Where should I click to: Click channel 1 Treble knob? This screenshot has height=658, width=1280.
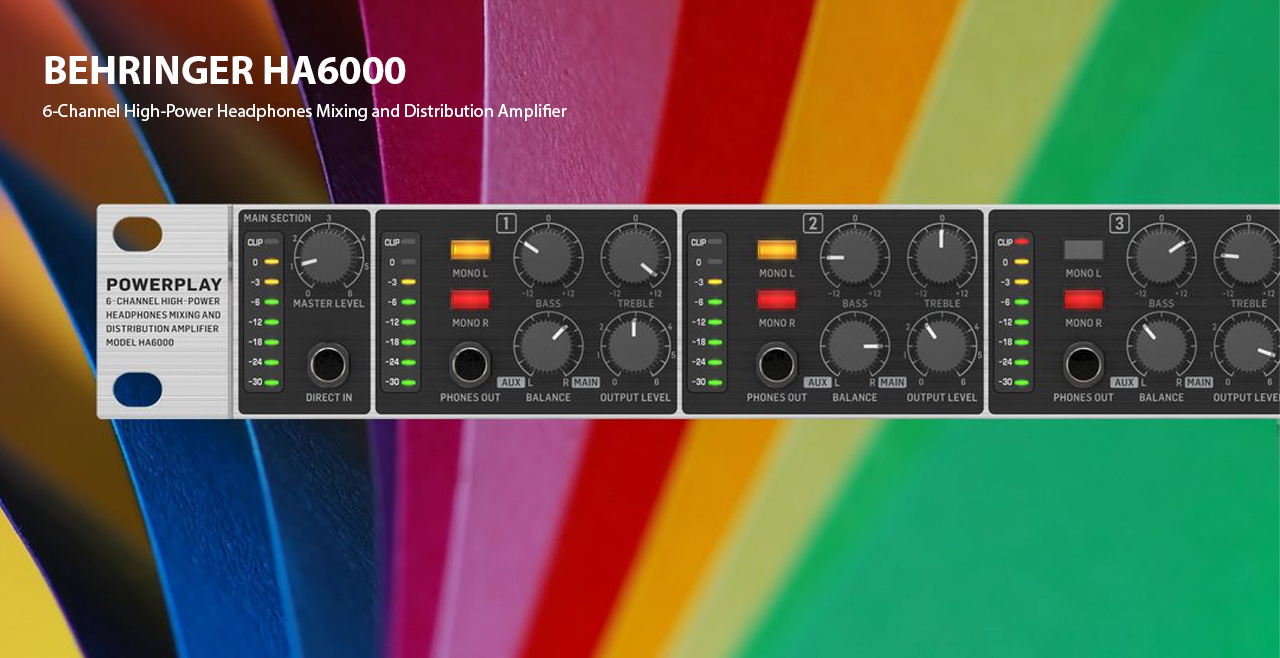point(635,257)
